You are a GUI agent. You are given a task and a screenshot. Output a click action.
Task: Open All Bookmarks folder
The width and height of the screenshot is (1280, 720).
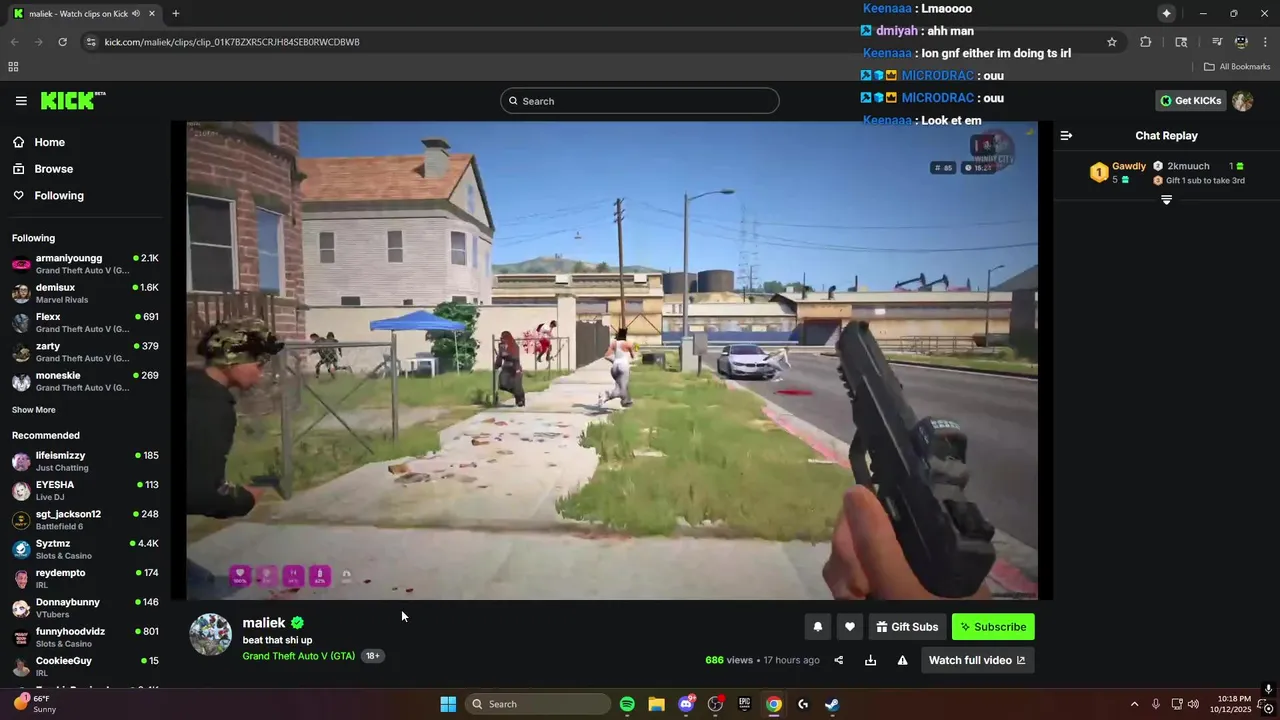coord(1237,67)
